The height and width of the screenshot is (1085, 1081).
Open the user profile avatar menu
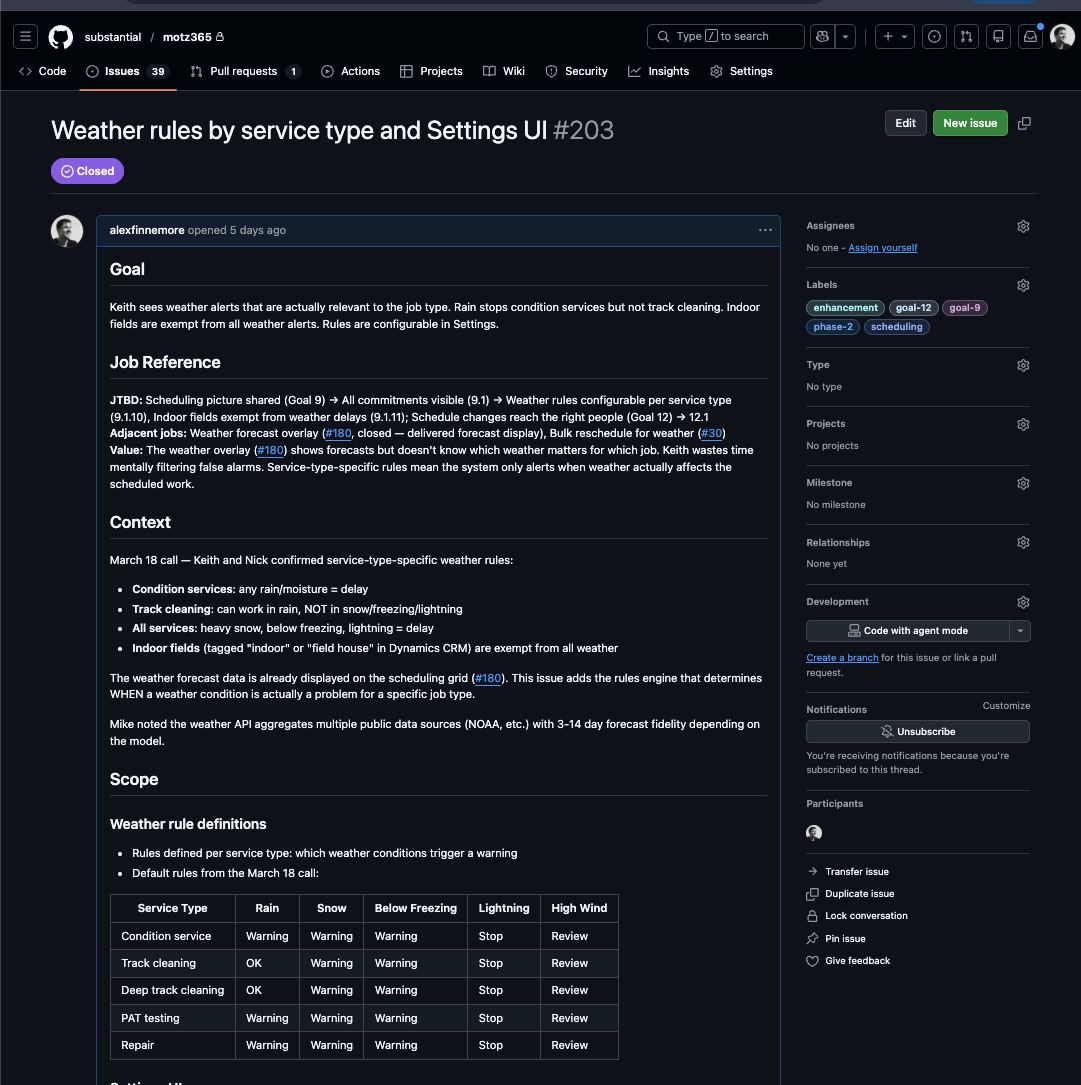pyautogui.click(x=1062, y=37)
